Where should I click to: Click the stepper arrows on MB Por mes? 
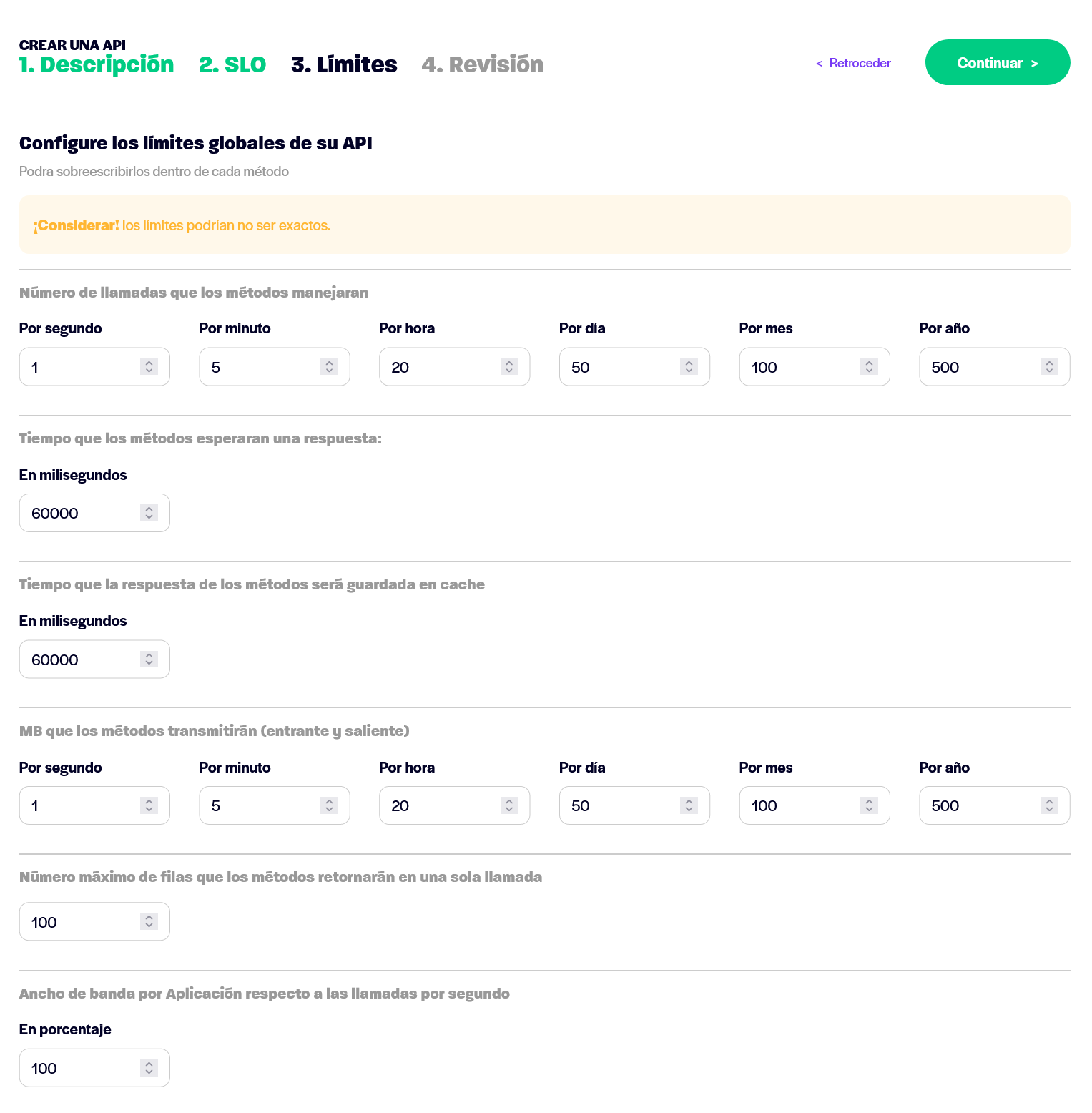[x=869, y=805]
